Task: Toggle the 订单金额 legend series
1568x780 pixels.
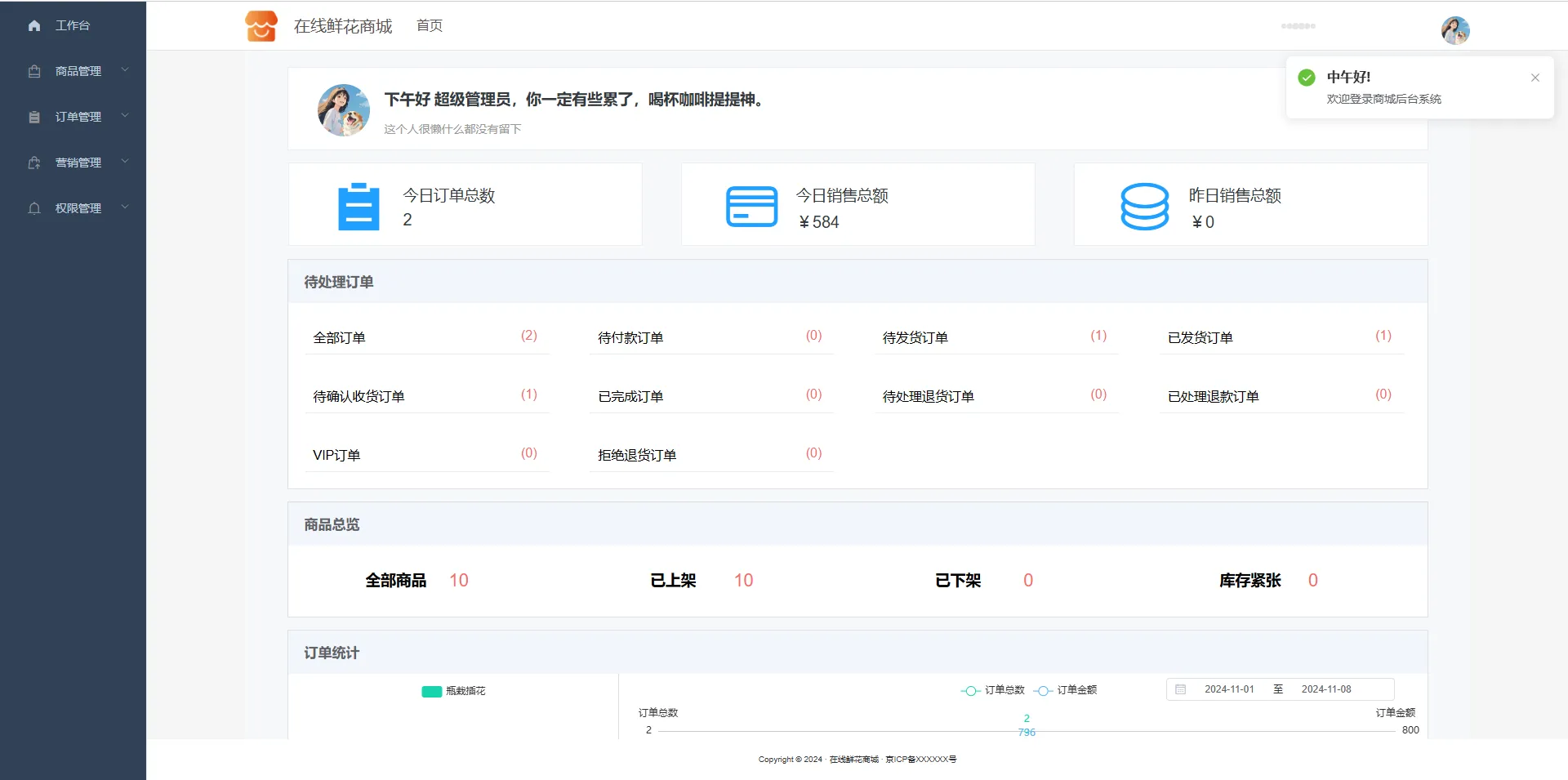Action: click(1066, 690)
